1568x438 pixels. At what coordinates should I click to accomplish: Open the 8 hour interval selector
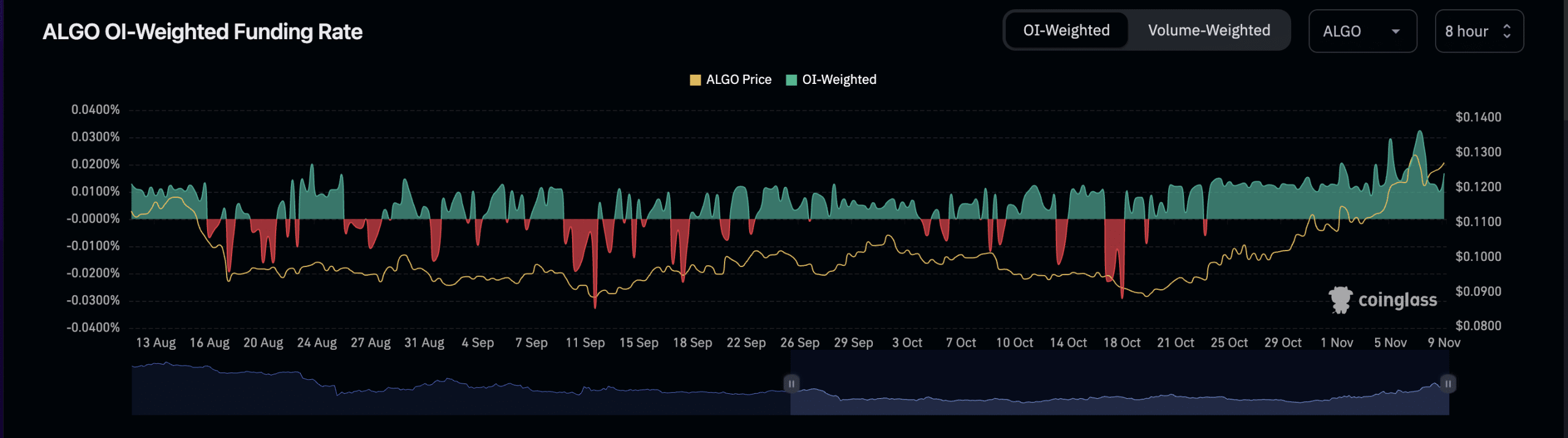[x=1479, y=31]
